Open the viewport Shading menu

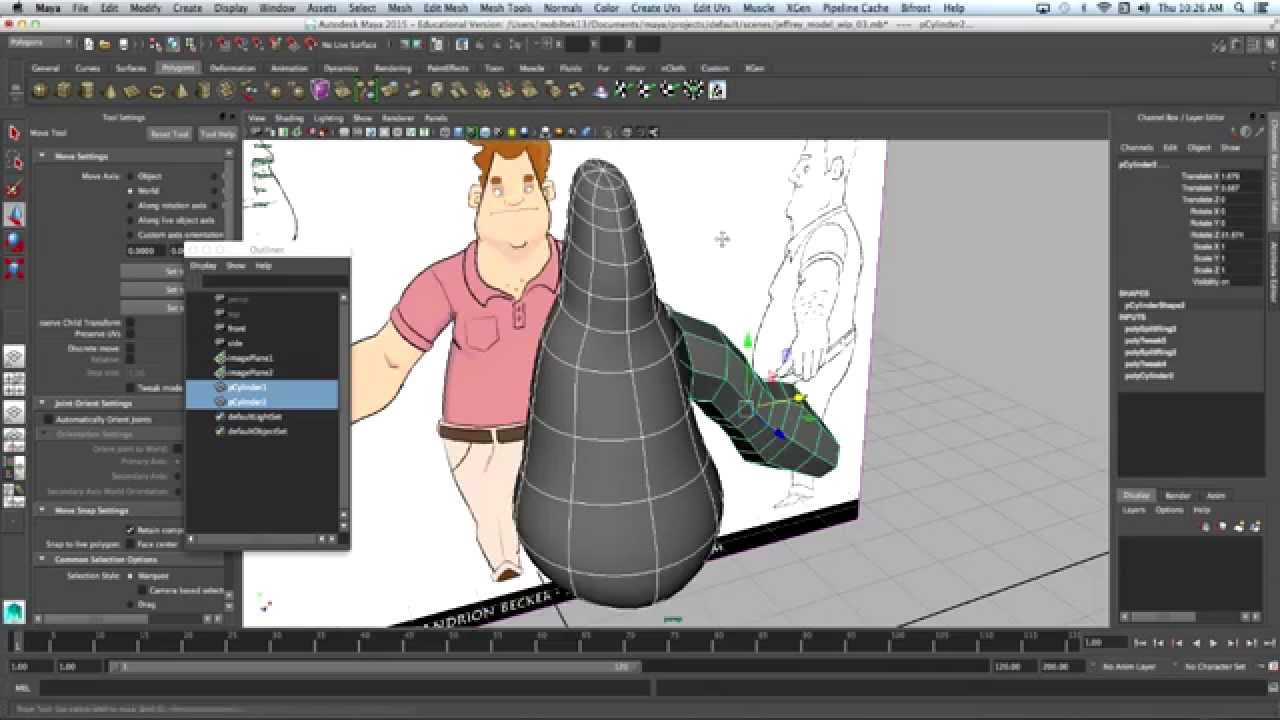[289, 118]
